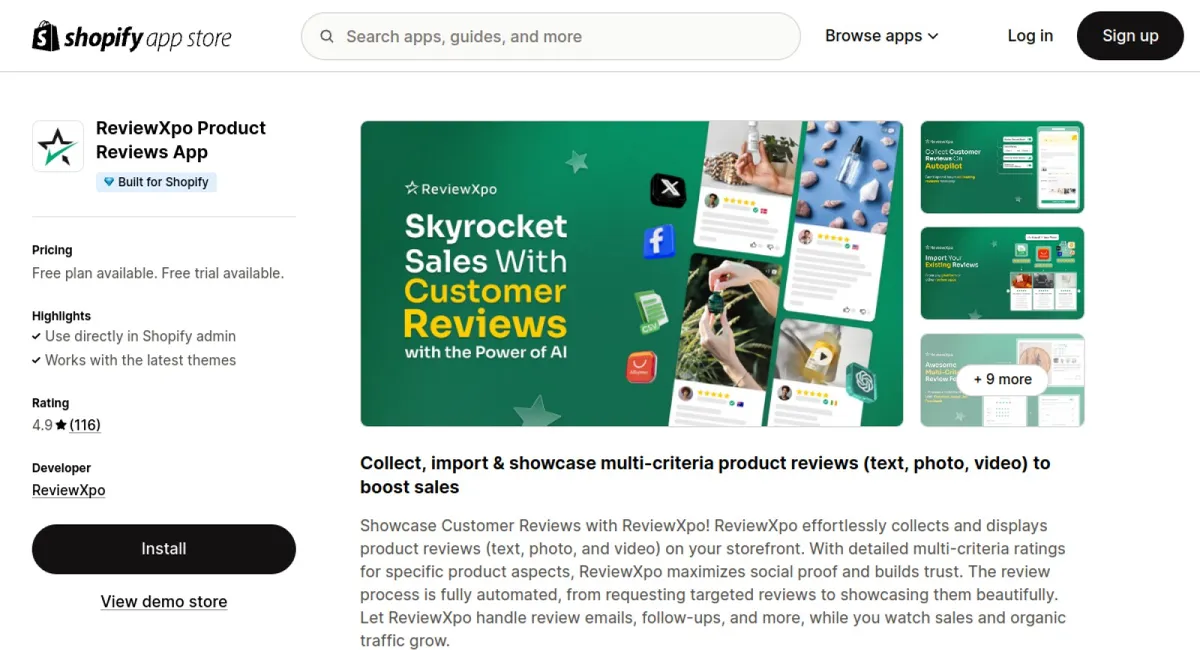1200x650 pixels.
Task: Click the Install button
Action: pyautogui.click(x=164, y=549)
